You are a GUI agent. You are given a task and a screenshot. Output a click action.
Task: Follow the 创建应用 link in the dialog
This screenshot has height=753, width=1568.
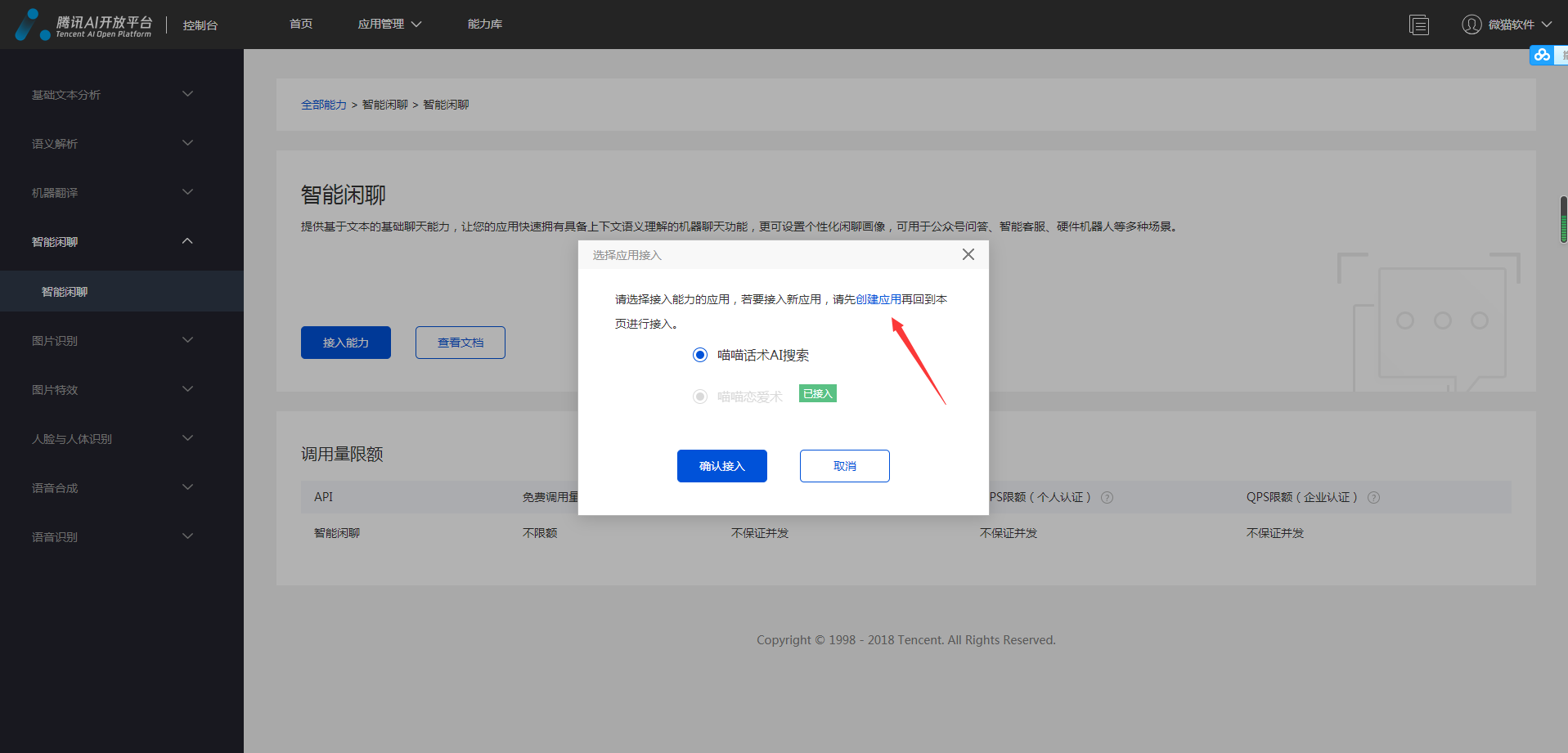878,299
